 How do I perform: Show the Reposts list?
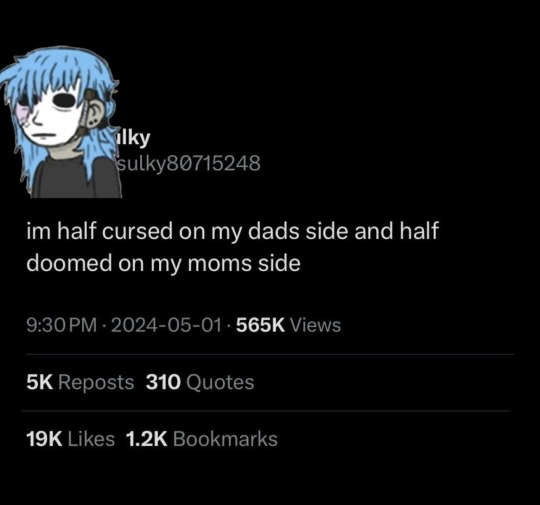(96, 383)
